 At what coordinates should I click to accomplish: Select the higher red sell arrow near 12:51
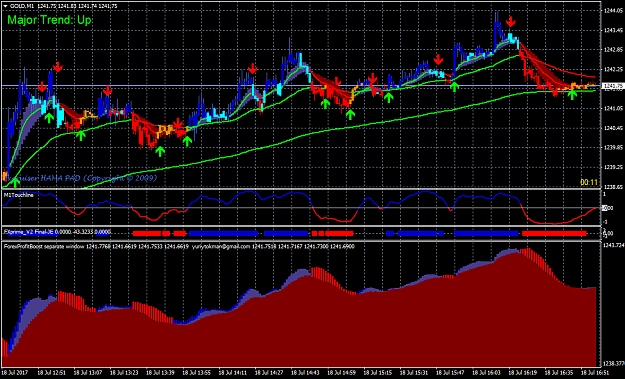click(x=58, y=67)
